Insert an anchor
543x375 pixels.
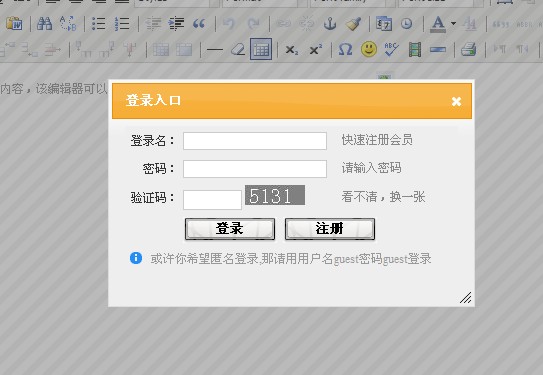click(x=330, y=24)
